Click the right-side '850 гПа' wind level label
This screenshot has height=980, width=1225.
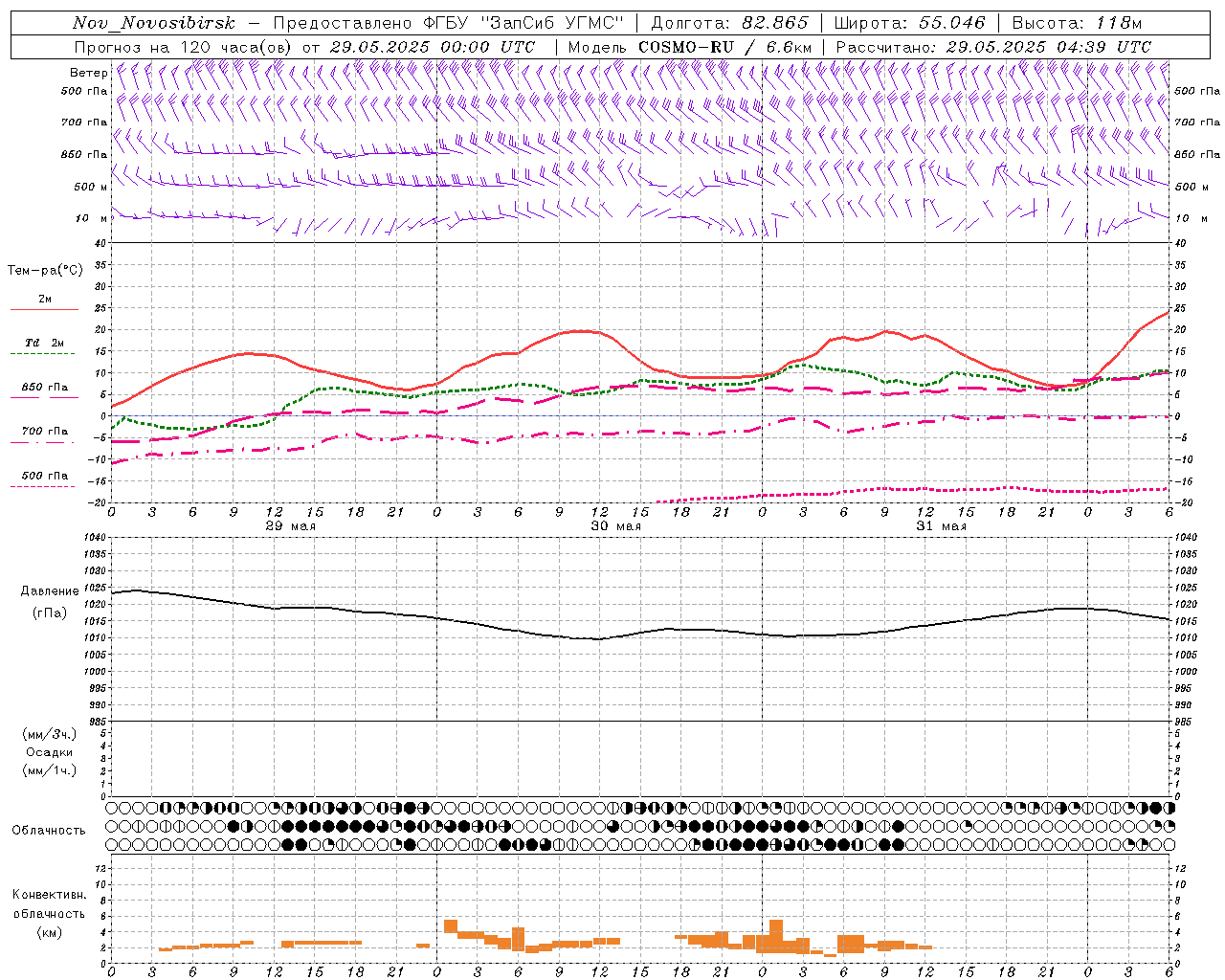(1197, 154)
